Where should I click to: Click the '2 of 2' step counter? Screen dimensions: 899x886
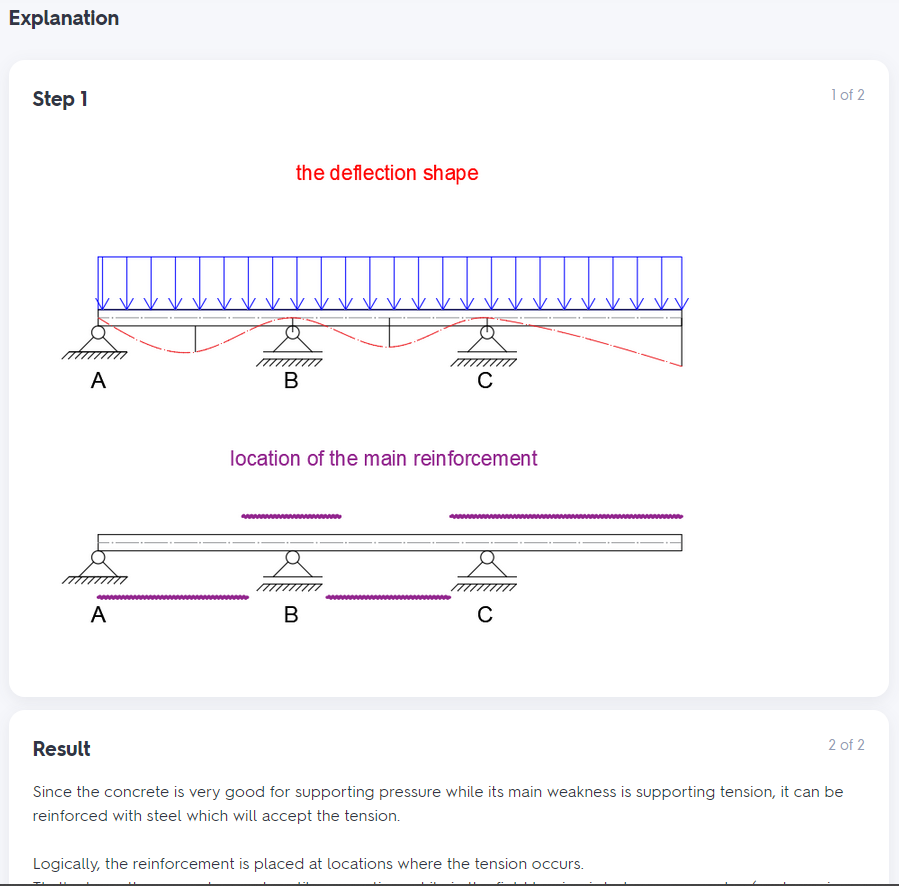846,744
